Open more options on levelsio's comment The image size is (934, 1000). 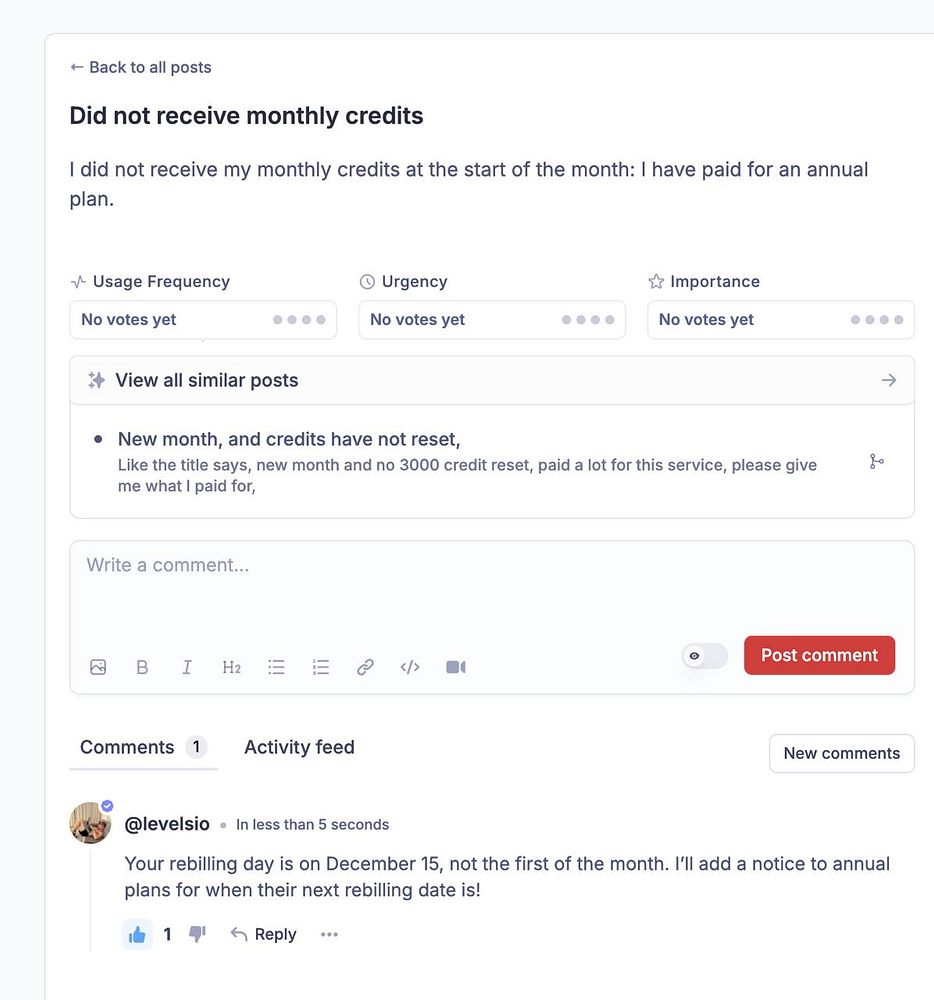pos(329,934)
